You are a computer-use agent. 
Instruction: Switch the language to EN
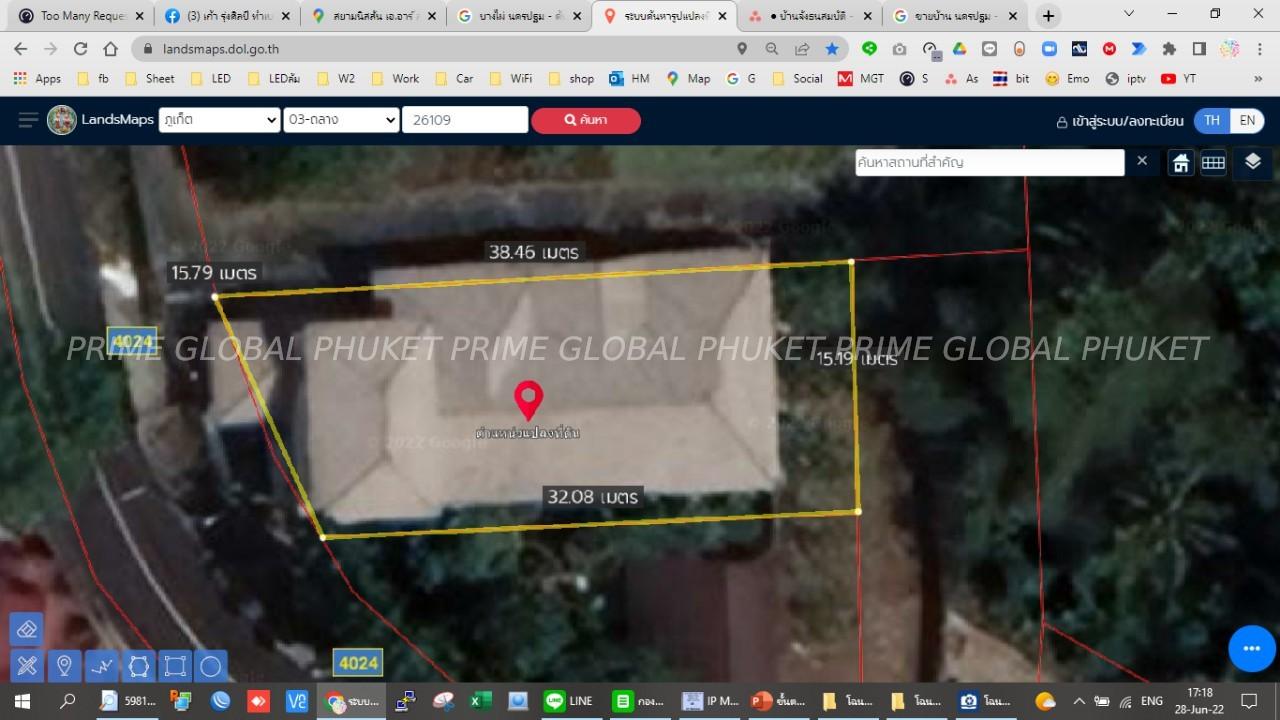[1247, 120]
